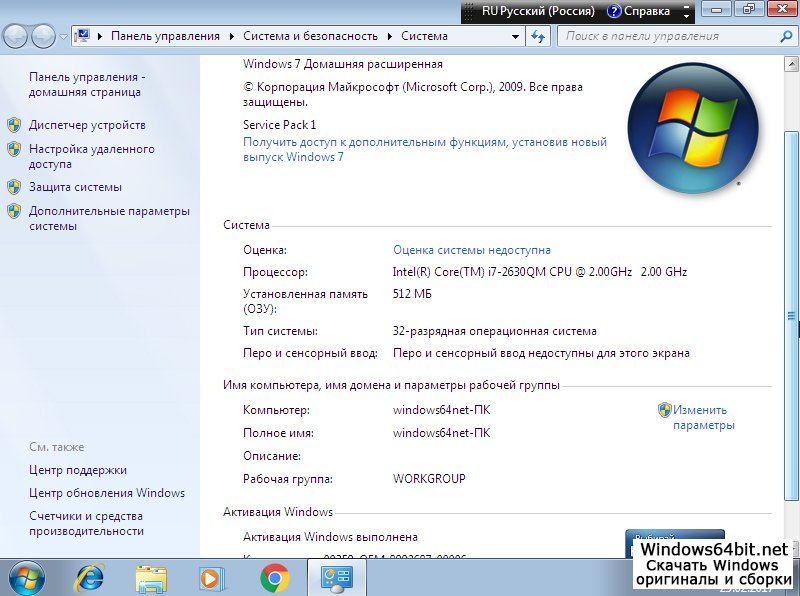The image size is (800, 596).
Task: Click the Изменить параметры link
Action: (x=702, y=417)
